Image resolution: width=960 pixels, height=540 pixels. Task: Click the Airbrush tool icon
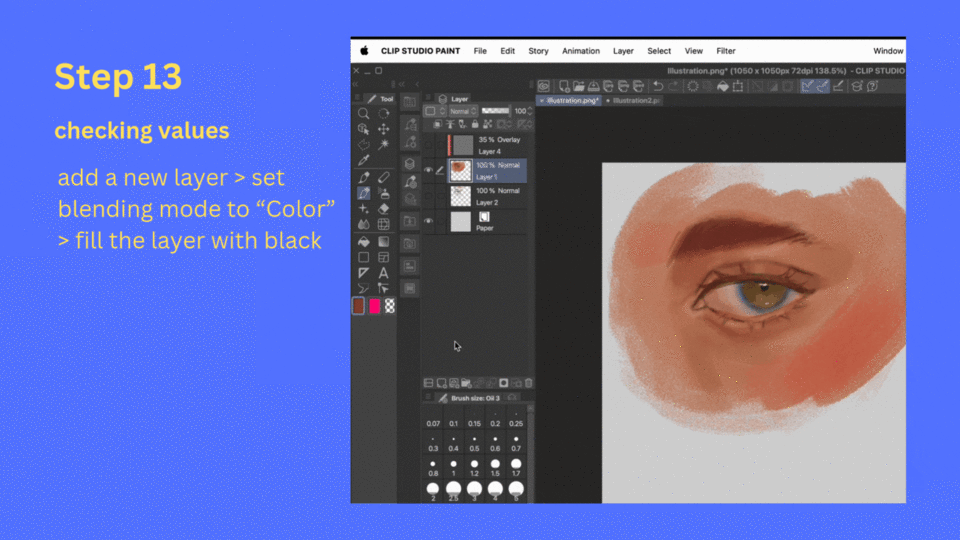click(x=384, y=193)
